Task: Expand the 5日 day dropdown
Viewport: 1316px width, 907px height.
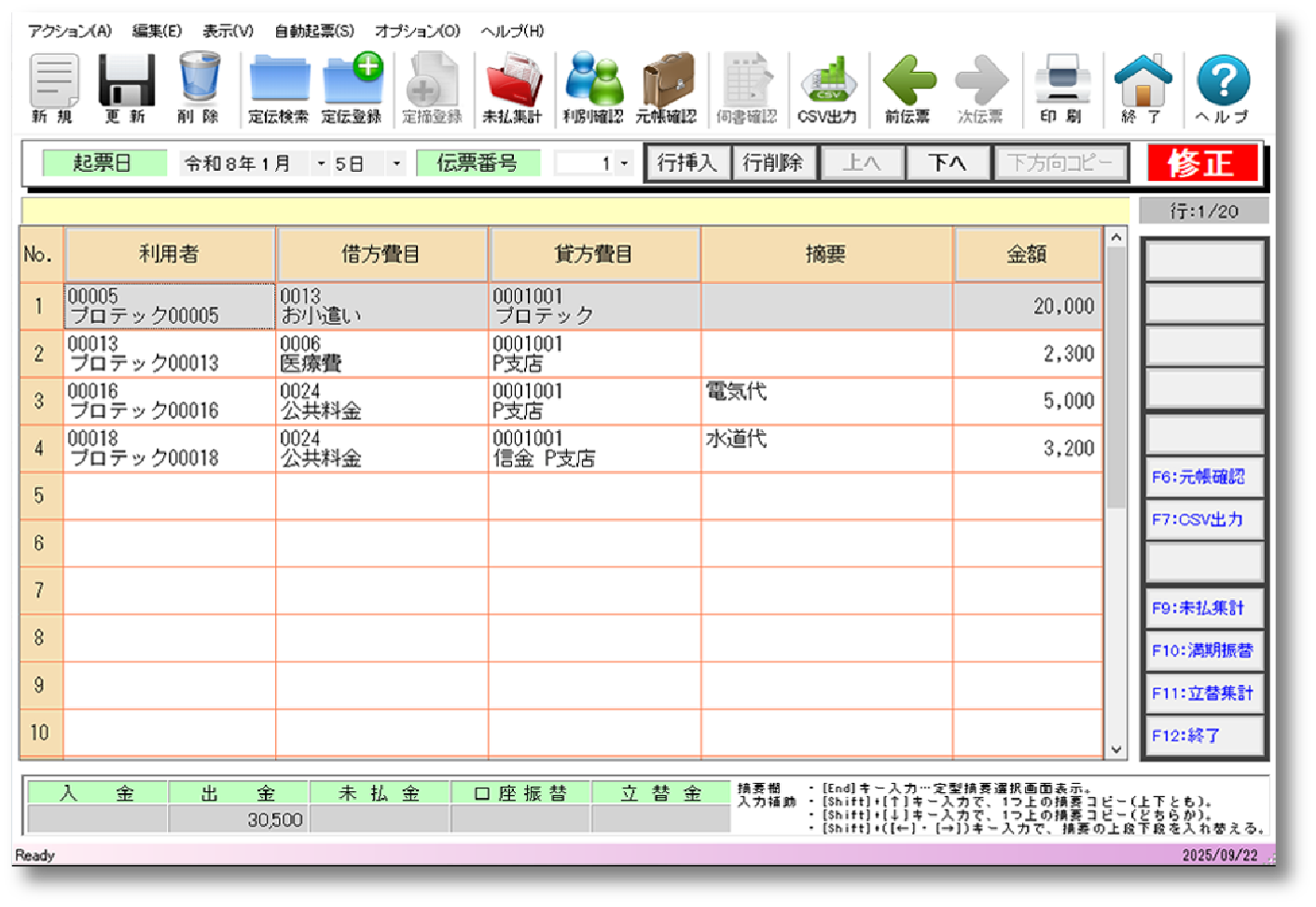Action: pos(396,164)
